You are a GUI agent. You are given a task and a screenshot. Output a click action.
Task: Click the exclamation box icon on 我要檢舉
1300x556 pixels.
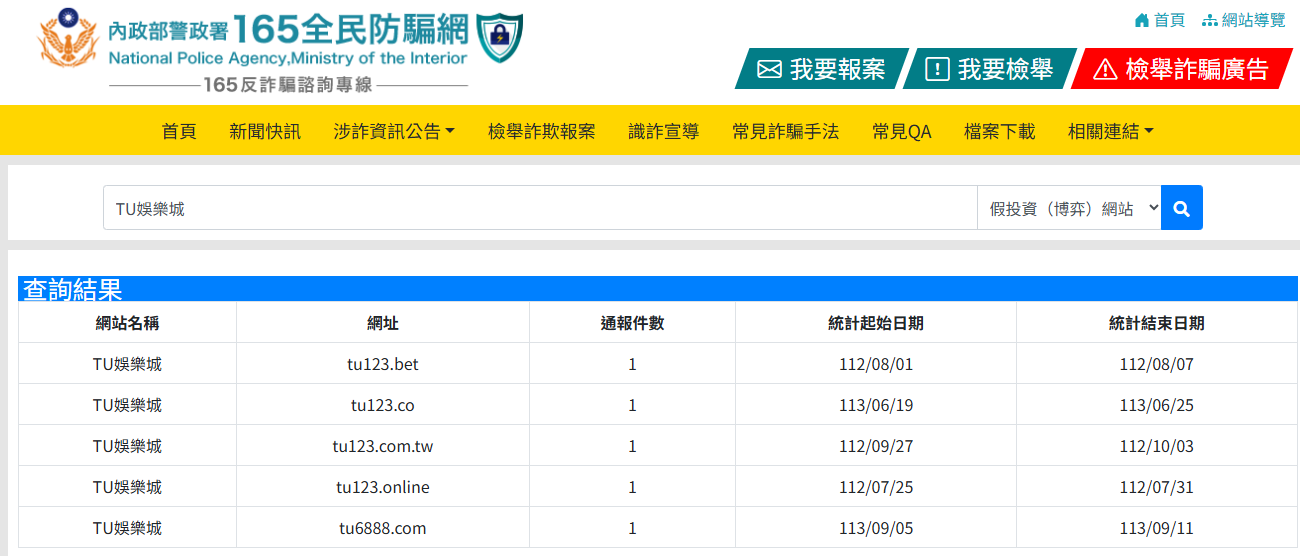coord(937,70)
